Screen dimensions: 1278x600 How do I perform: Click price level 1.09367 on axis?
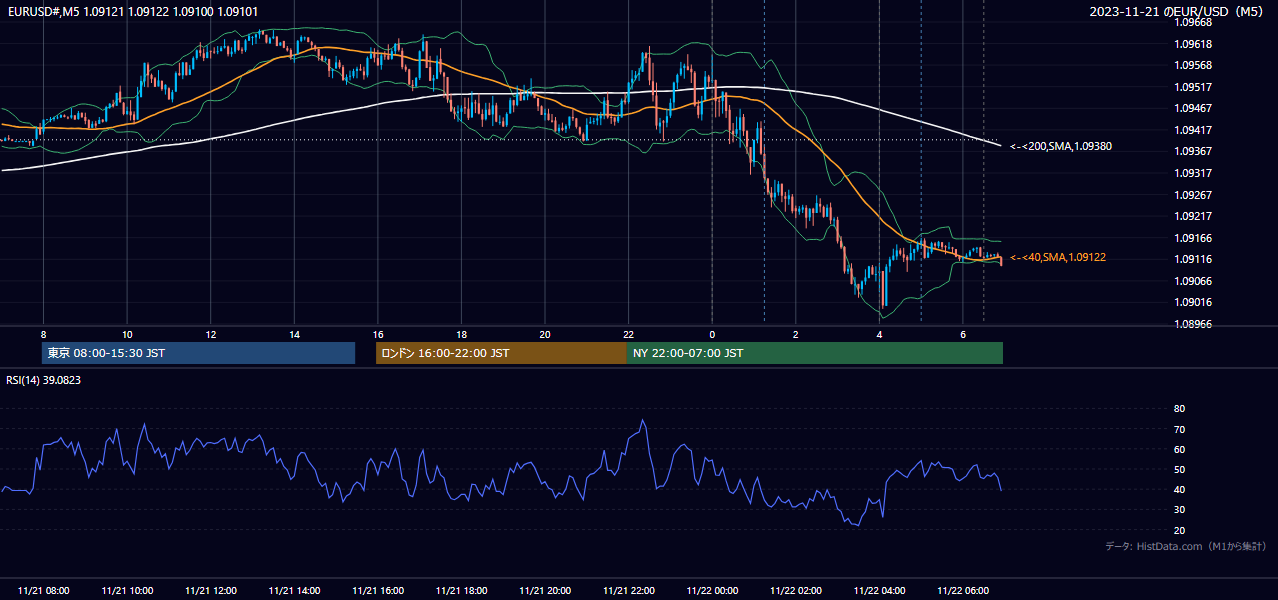tap(1193, 151)
